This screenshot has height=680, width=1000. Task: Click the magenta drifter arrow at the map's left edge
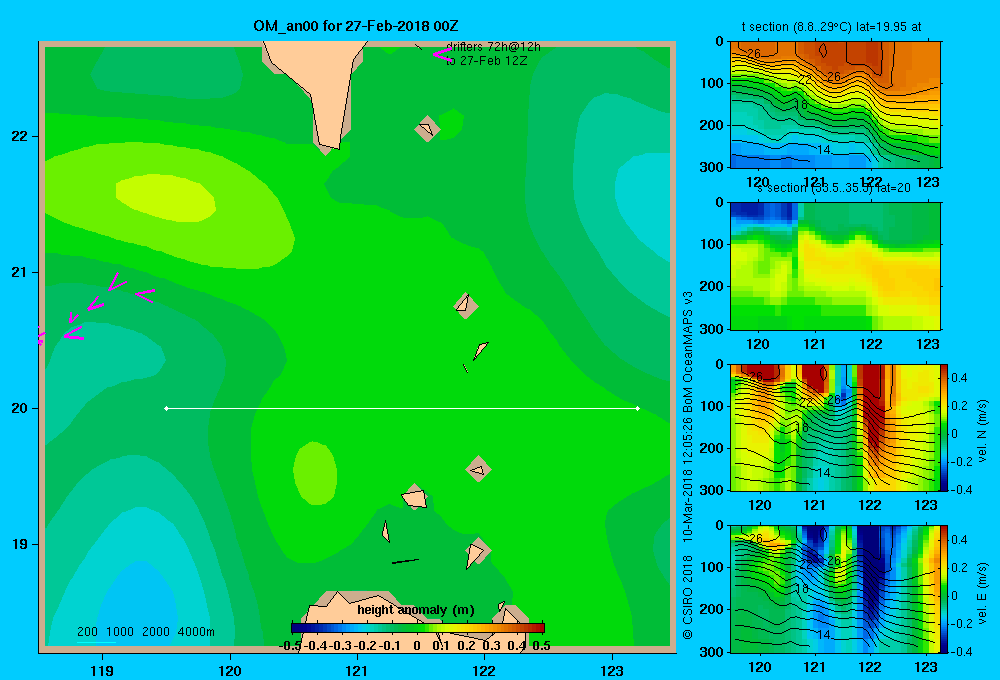(41, 336)
